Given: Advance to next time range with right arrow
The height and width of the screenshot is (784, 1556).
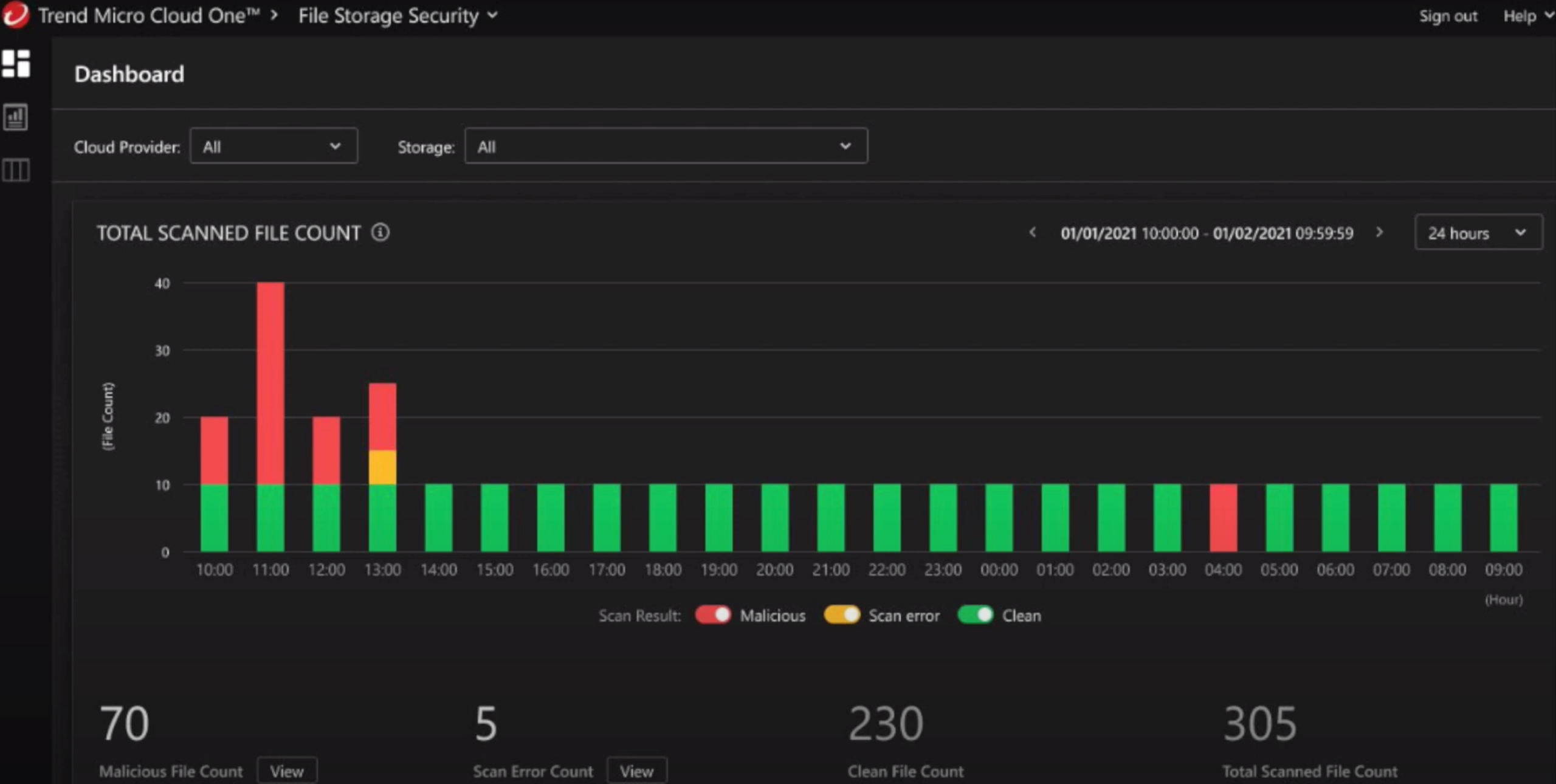Looking at the screenshot, I should point(1380,232).
